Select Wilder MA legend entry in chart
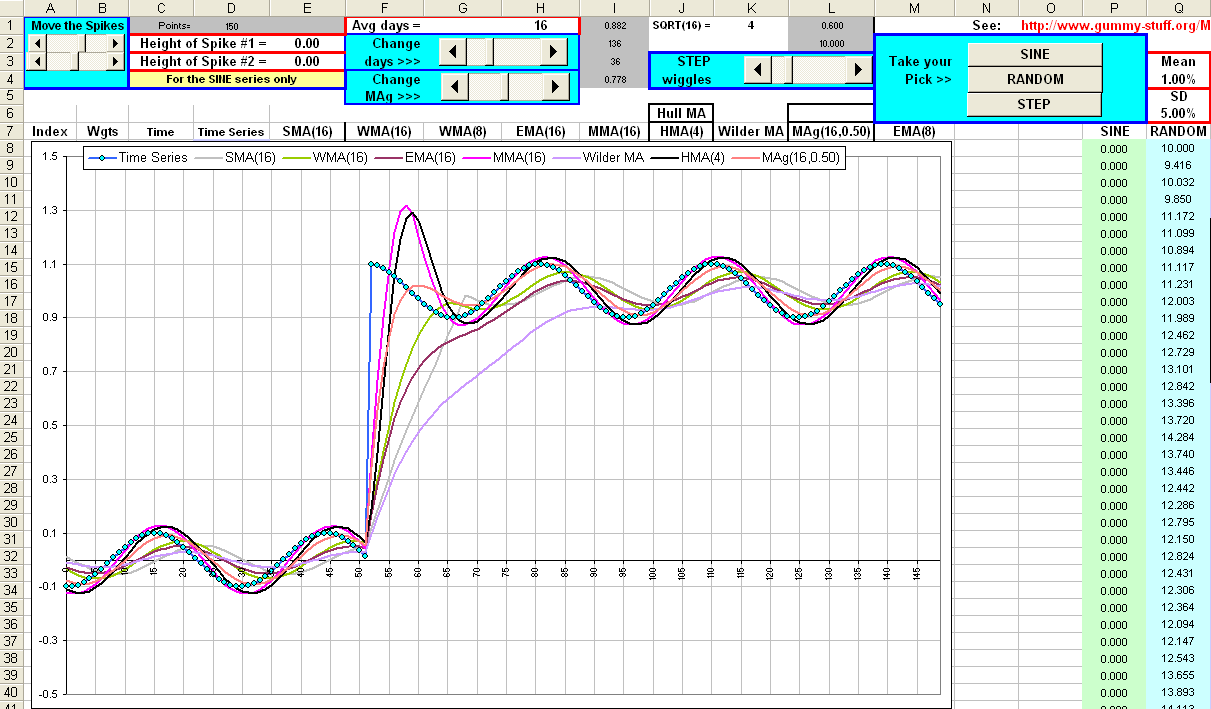Image resolution: width=1211 pixels, height=709 pixels. point(597,157)
